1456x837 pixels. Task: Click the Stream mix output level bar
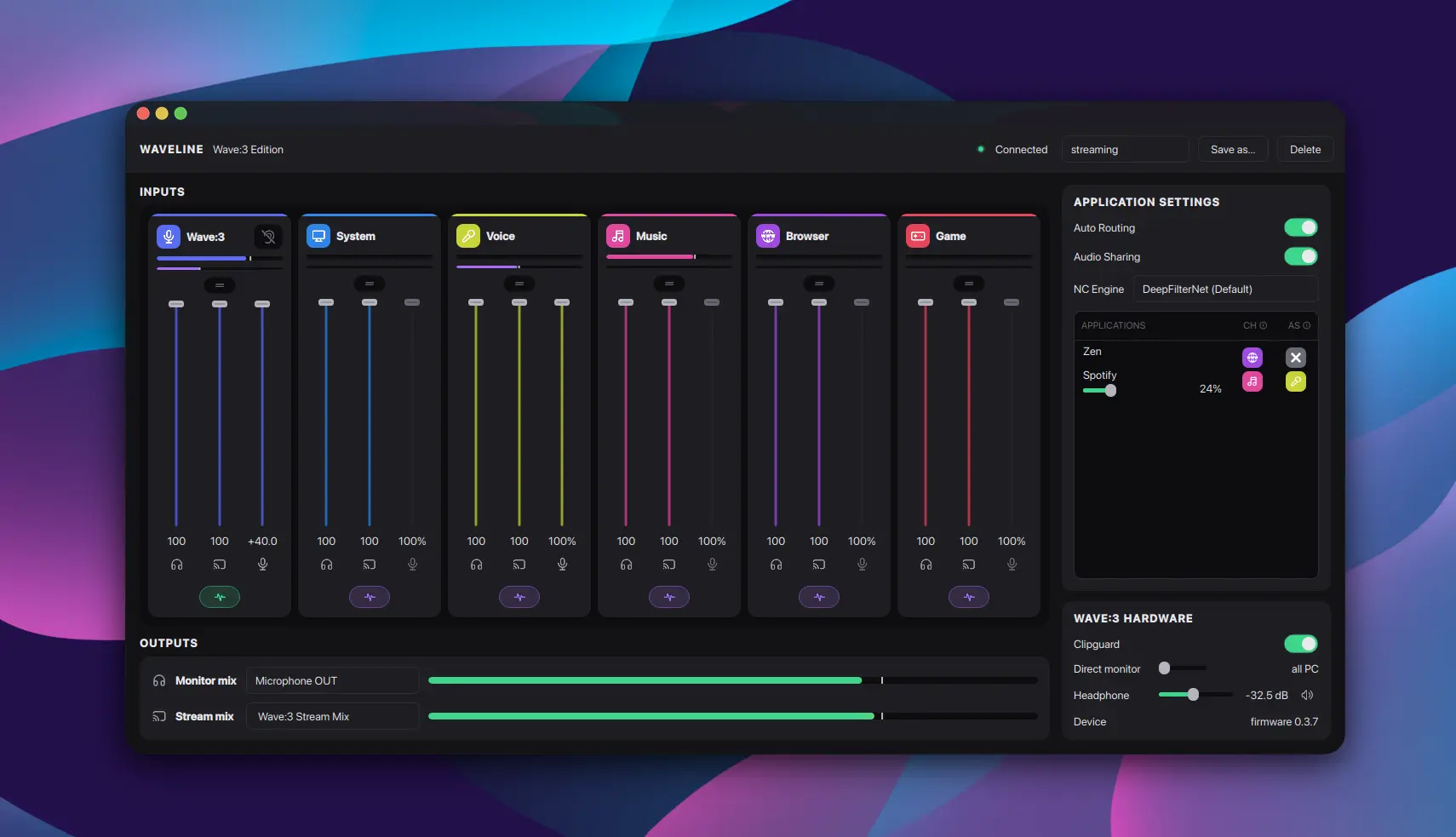pos(733,716)
